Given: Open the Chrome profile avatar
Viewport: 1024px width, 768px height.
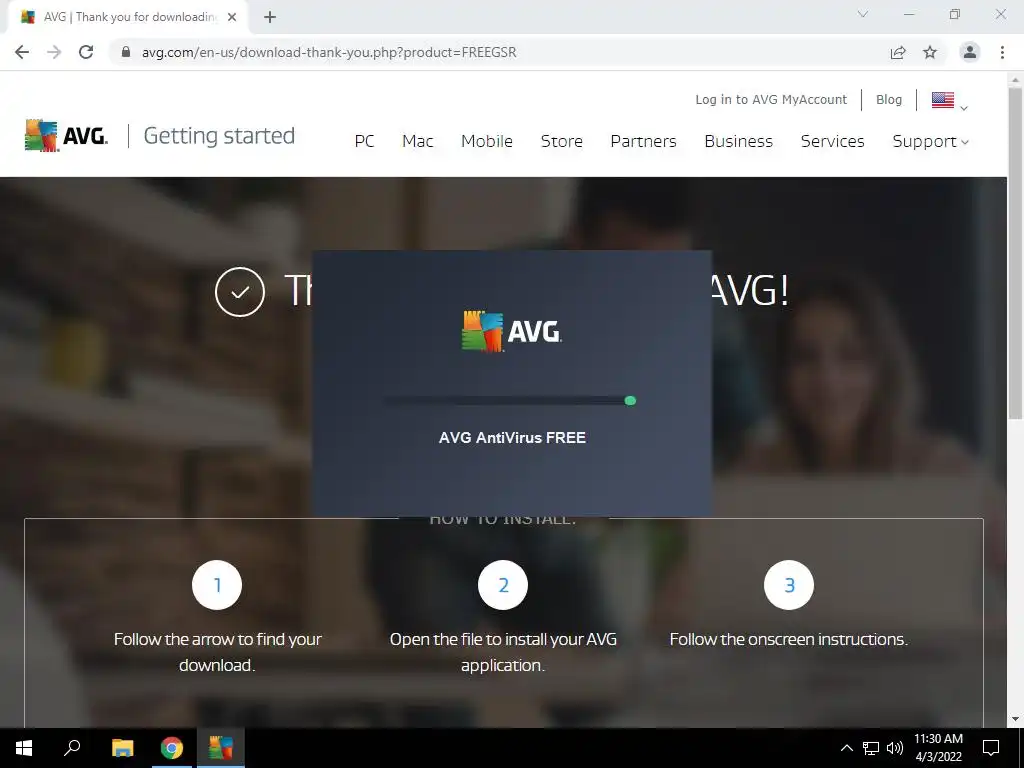Looking at the screenshot, I should point(970,52).
